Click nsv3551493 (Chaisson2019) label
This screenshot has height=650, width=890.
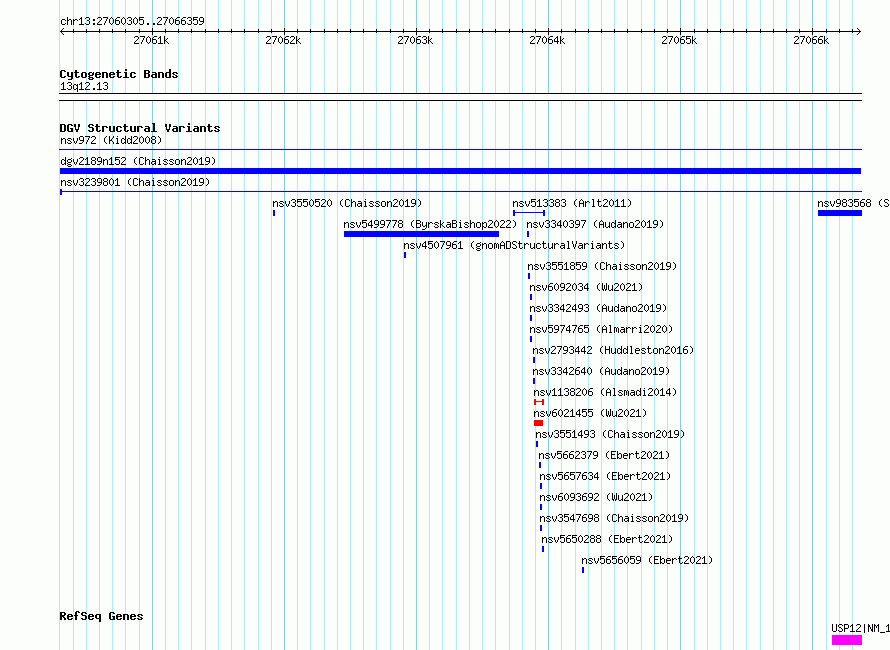pyautogui.click(x=610, y=434)
